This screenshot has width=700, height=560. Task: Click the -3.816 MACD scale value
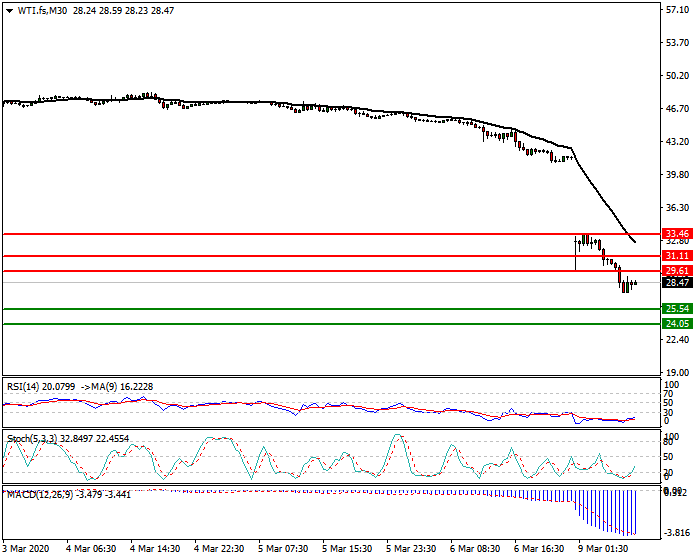click(x=677, y=533)
